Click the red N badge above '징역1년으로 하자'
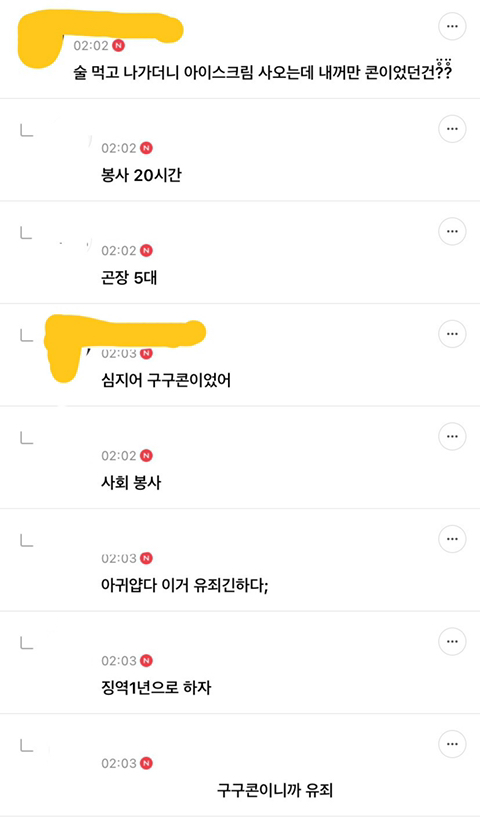The width and height of the screenshot is (480, 818). click(x=147, y=661)
